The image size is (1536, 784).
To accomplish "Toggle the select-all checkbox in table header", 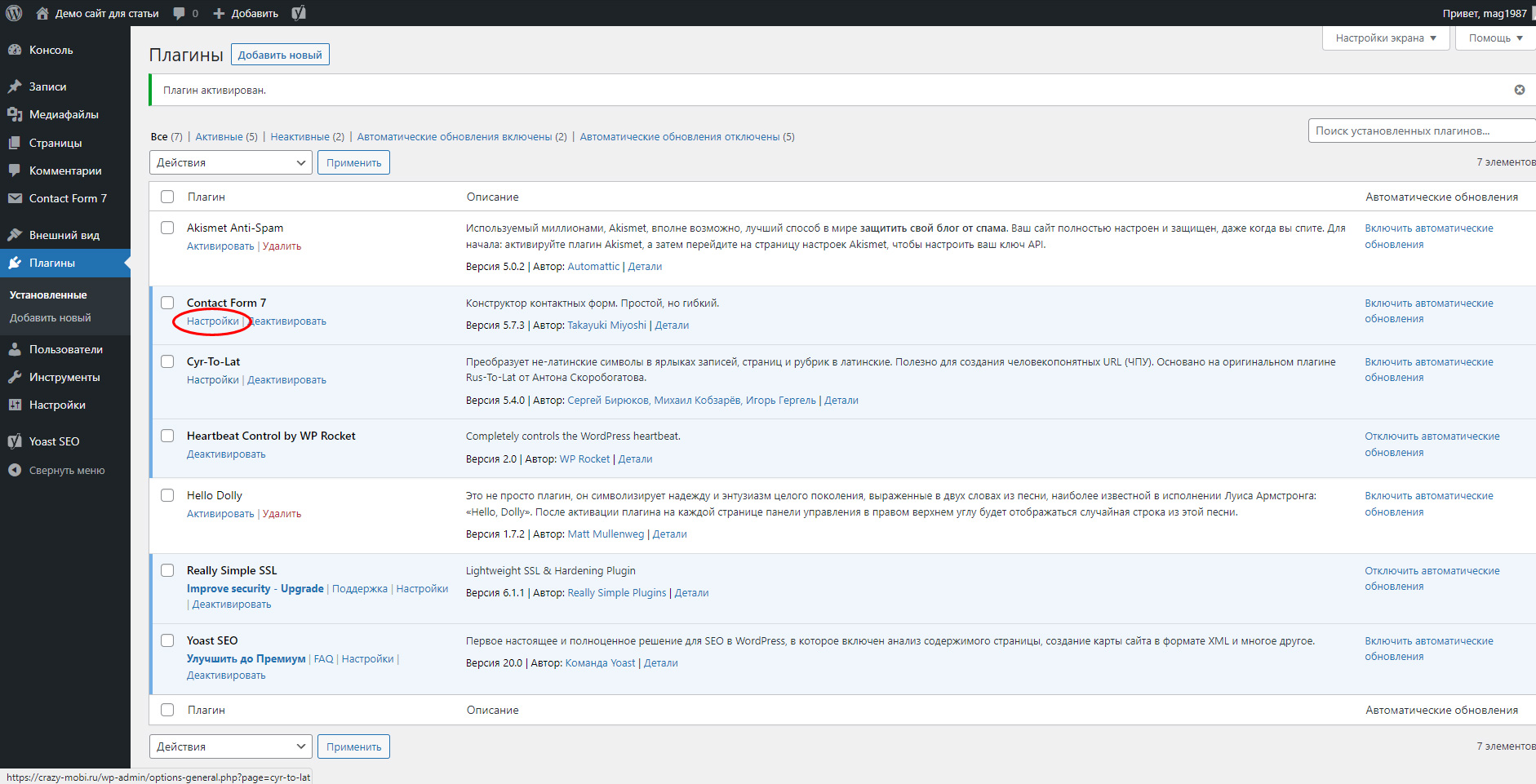I will pos(167,197).
